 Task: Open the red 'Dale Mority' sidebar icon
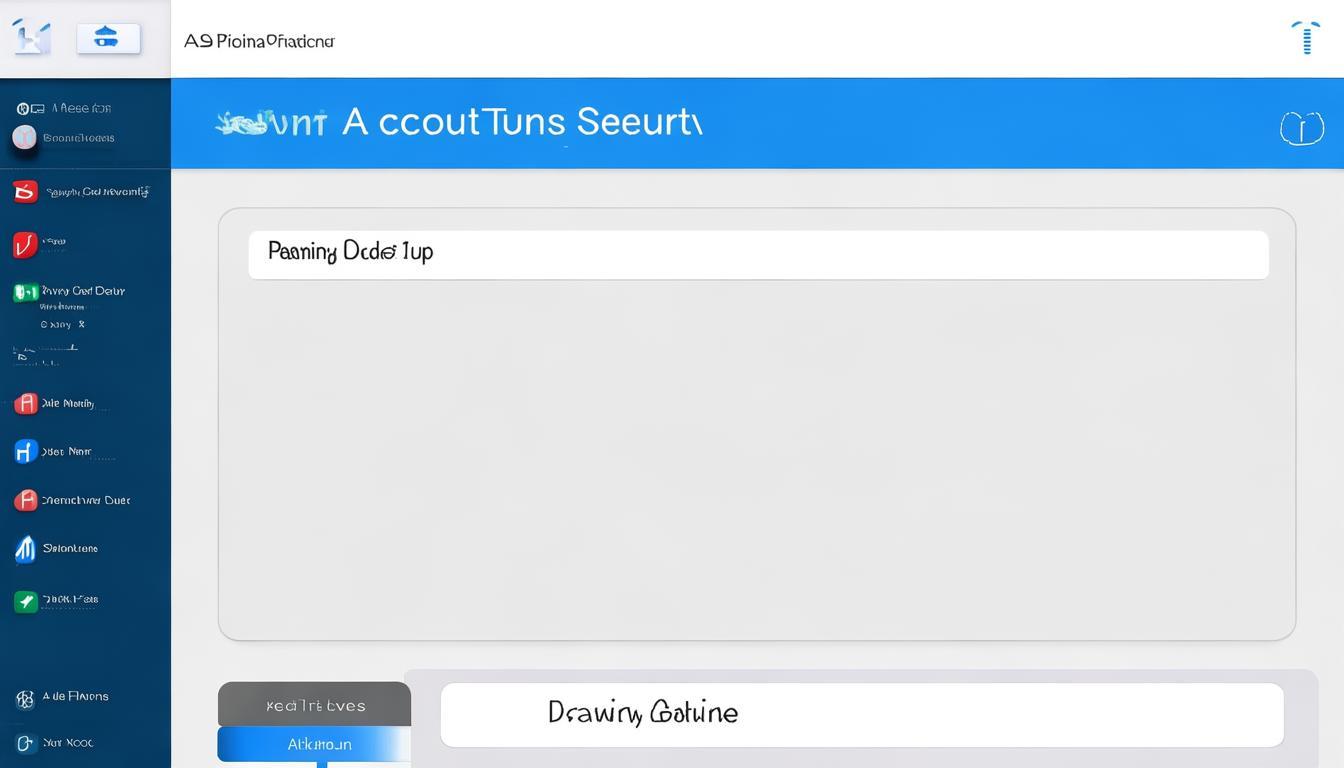pyautogui.click(x=26, y=403)
